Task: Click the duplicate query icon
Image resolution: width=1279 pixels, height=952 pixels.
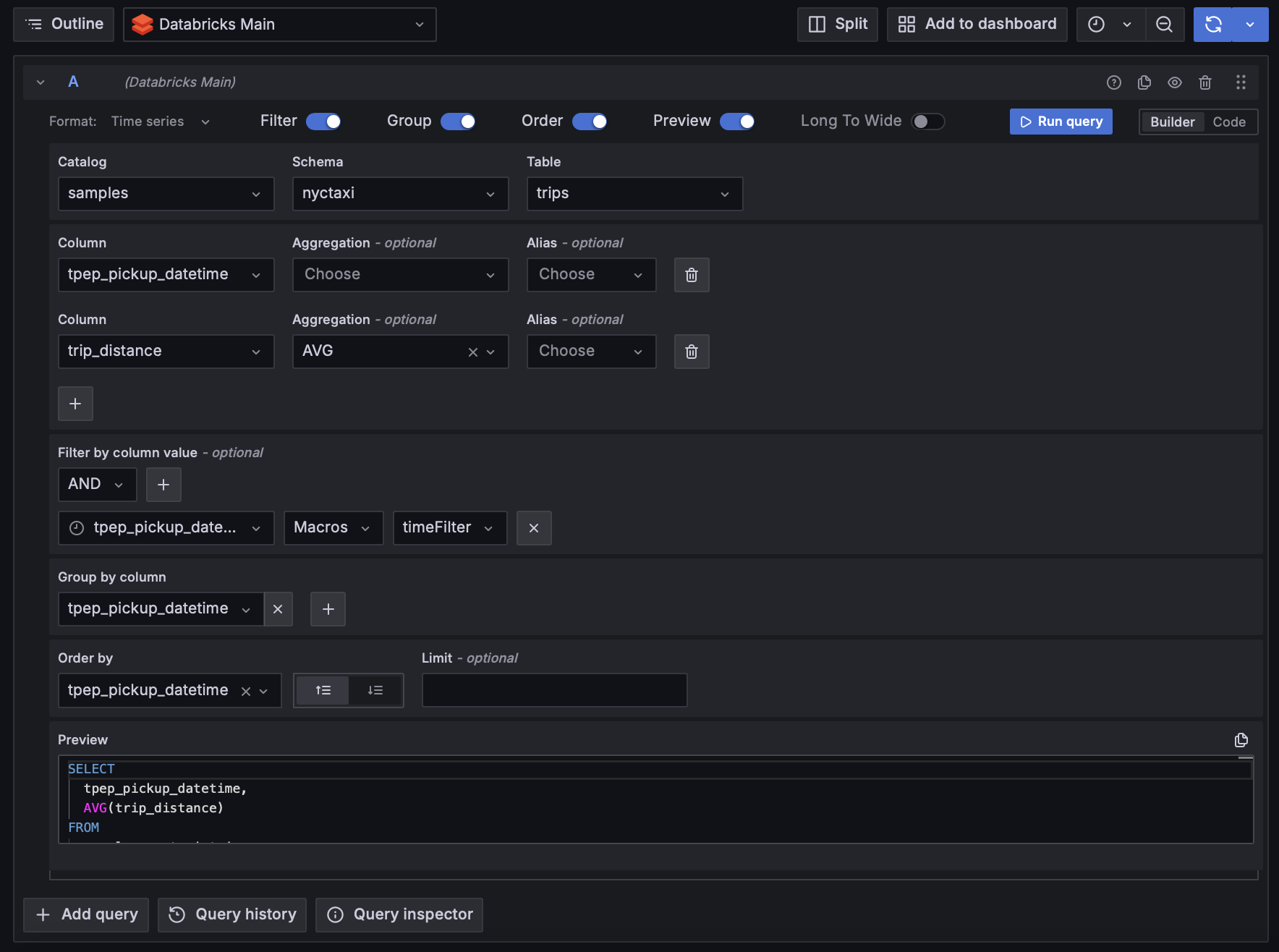Action: (1144, 82)
